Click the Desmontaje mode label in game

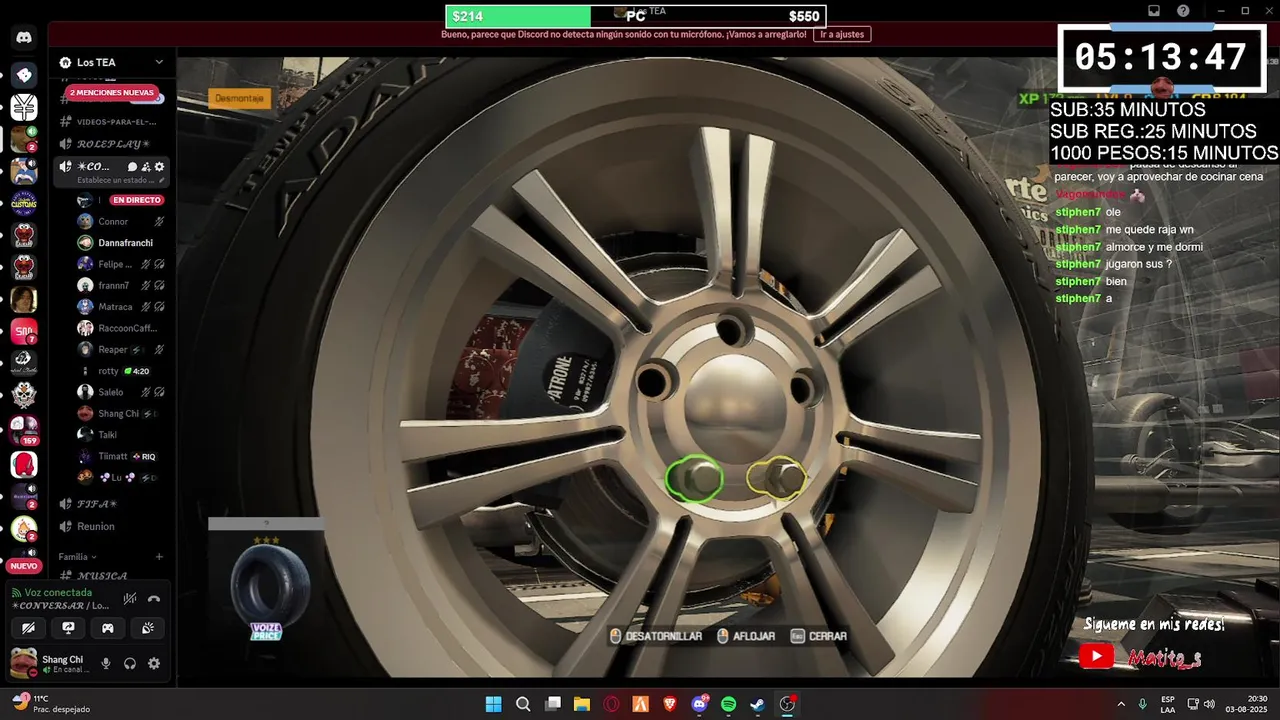[x=240, y=98]
